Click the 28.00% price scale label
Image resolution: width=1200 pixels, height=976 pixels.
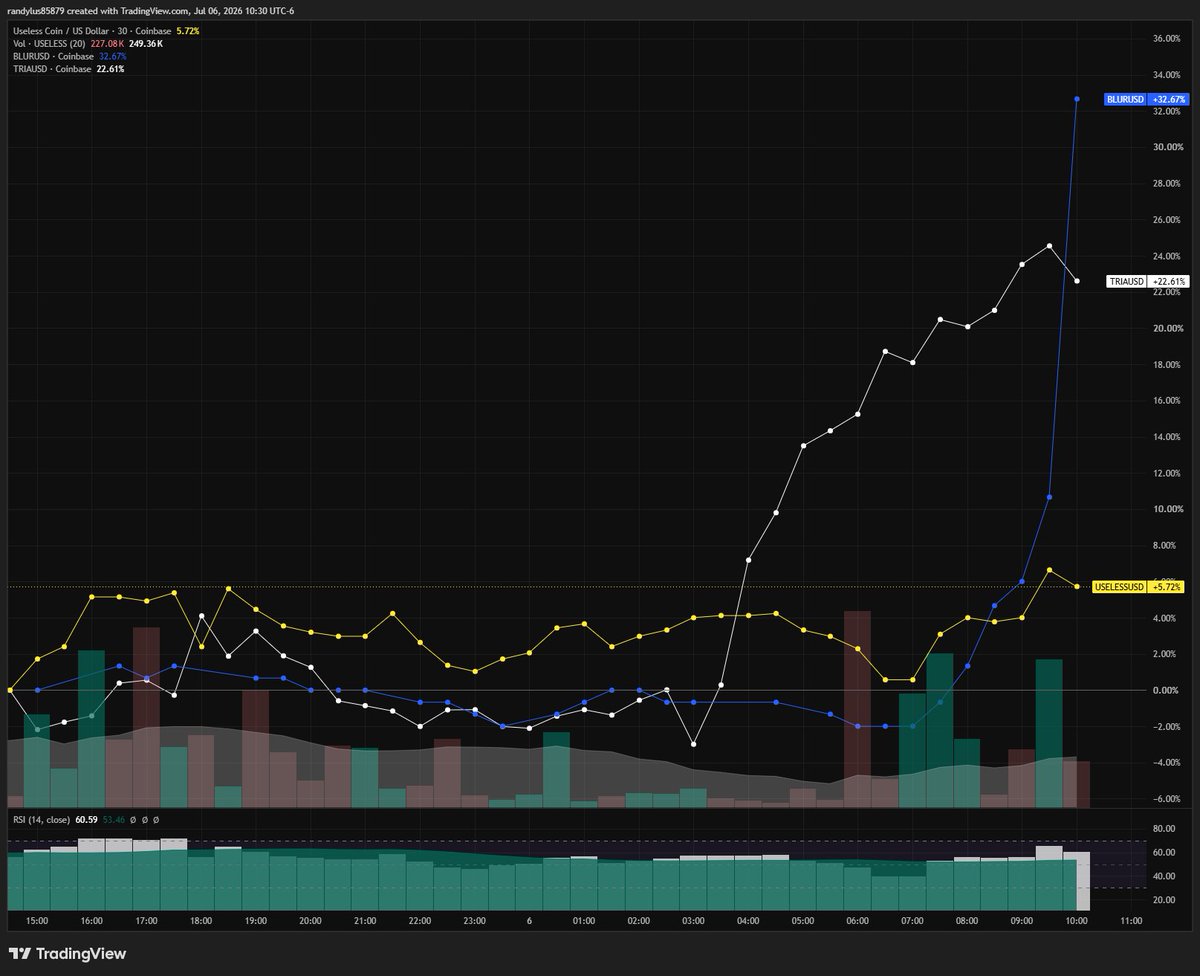coord(1168,183)
